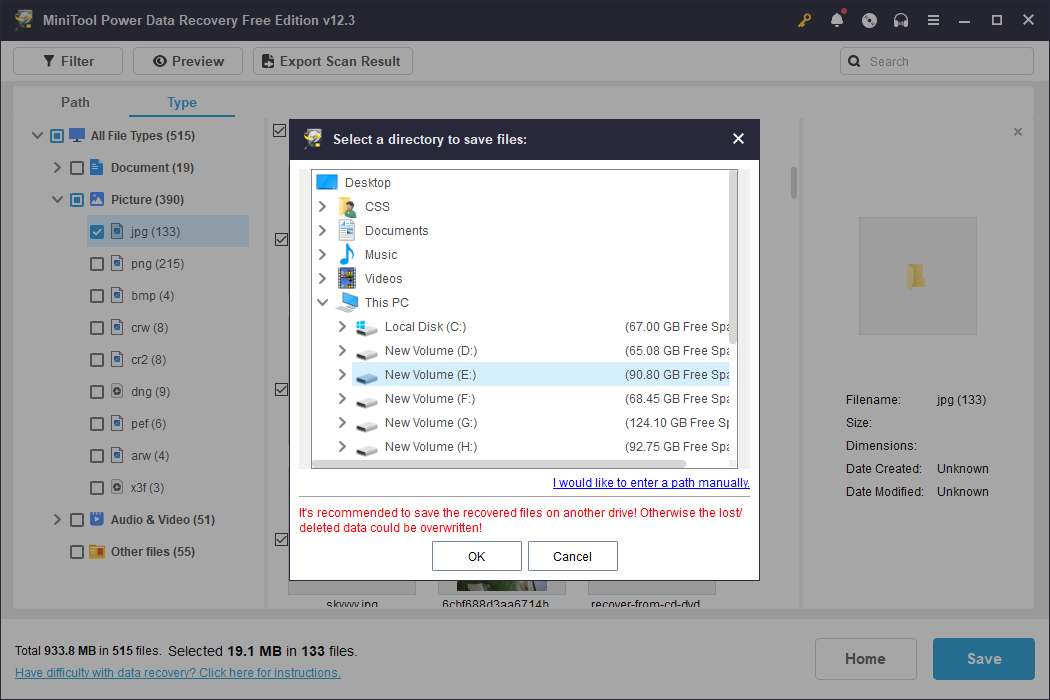Check the Document (19) checkbox
1050x700 pixels.
77,168
